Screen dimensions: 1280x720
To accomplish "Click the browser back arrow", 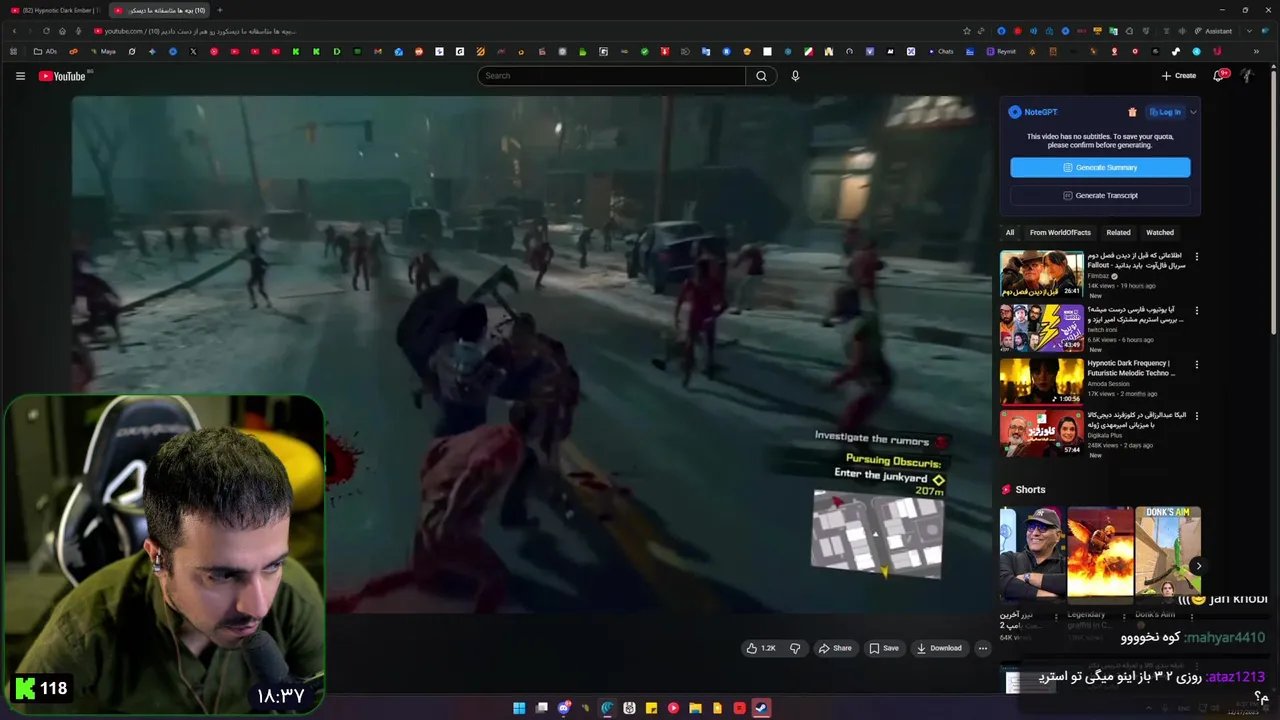I will tap(14, 31).
